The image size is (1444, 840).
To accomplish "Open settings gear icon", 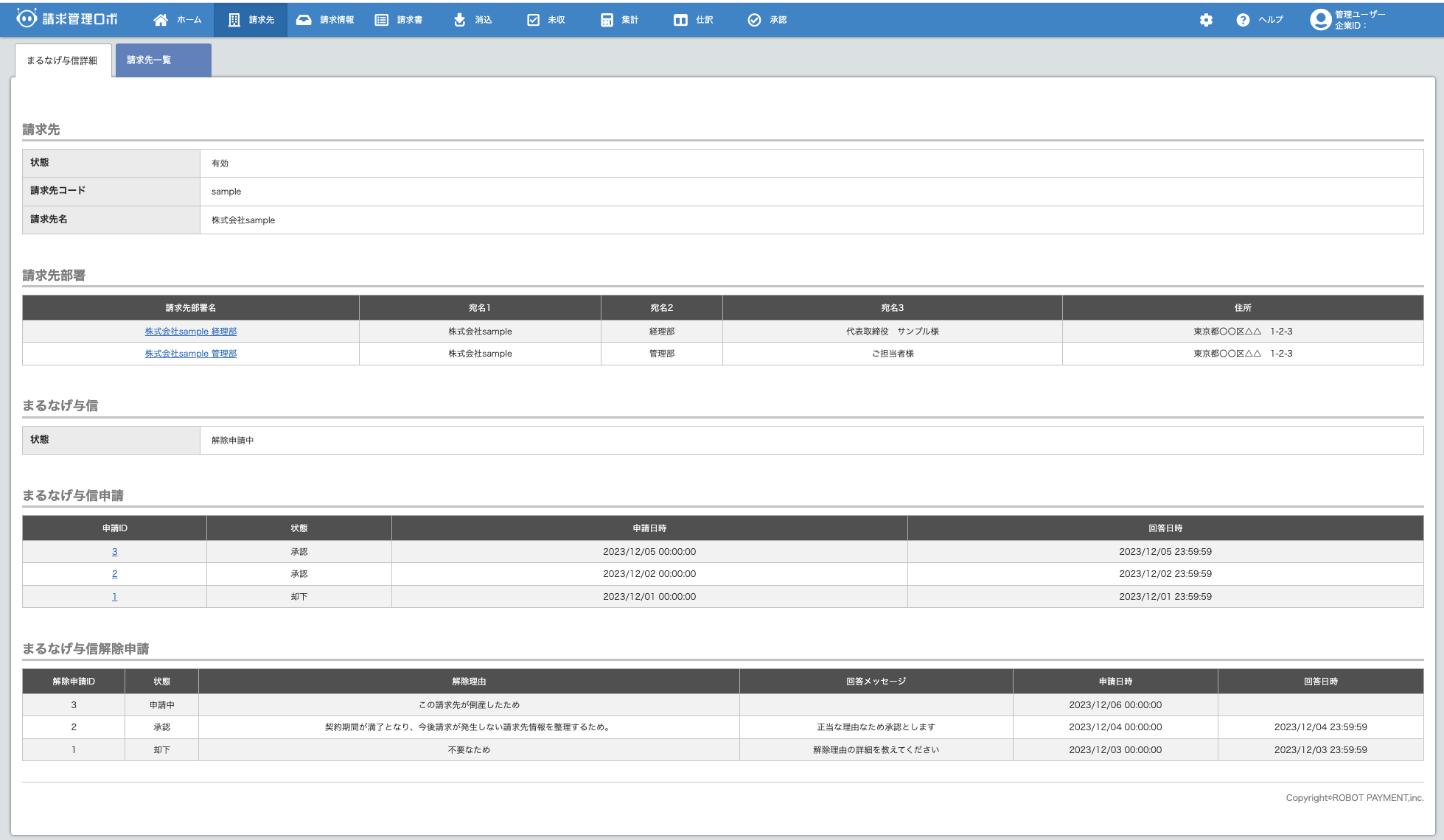I will (1206, 20).
